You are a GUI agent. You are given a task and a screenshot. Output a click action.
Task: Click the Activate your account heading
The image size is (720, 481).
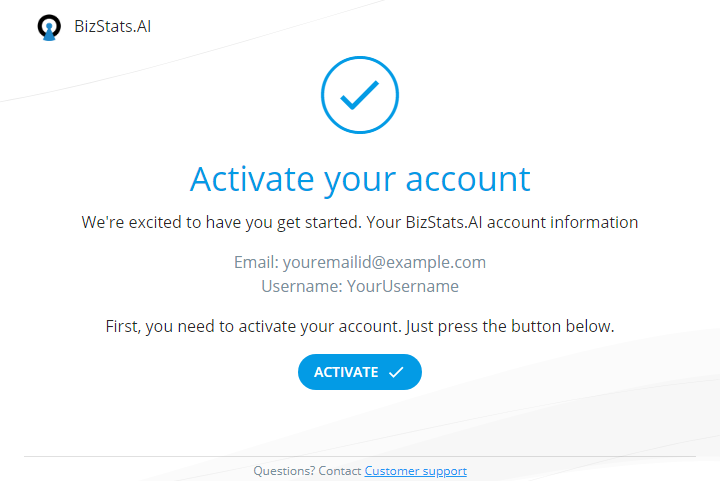click(360, 179)
